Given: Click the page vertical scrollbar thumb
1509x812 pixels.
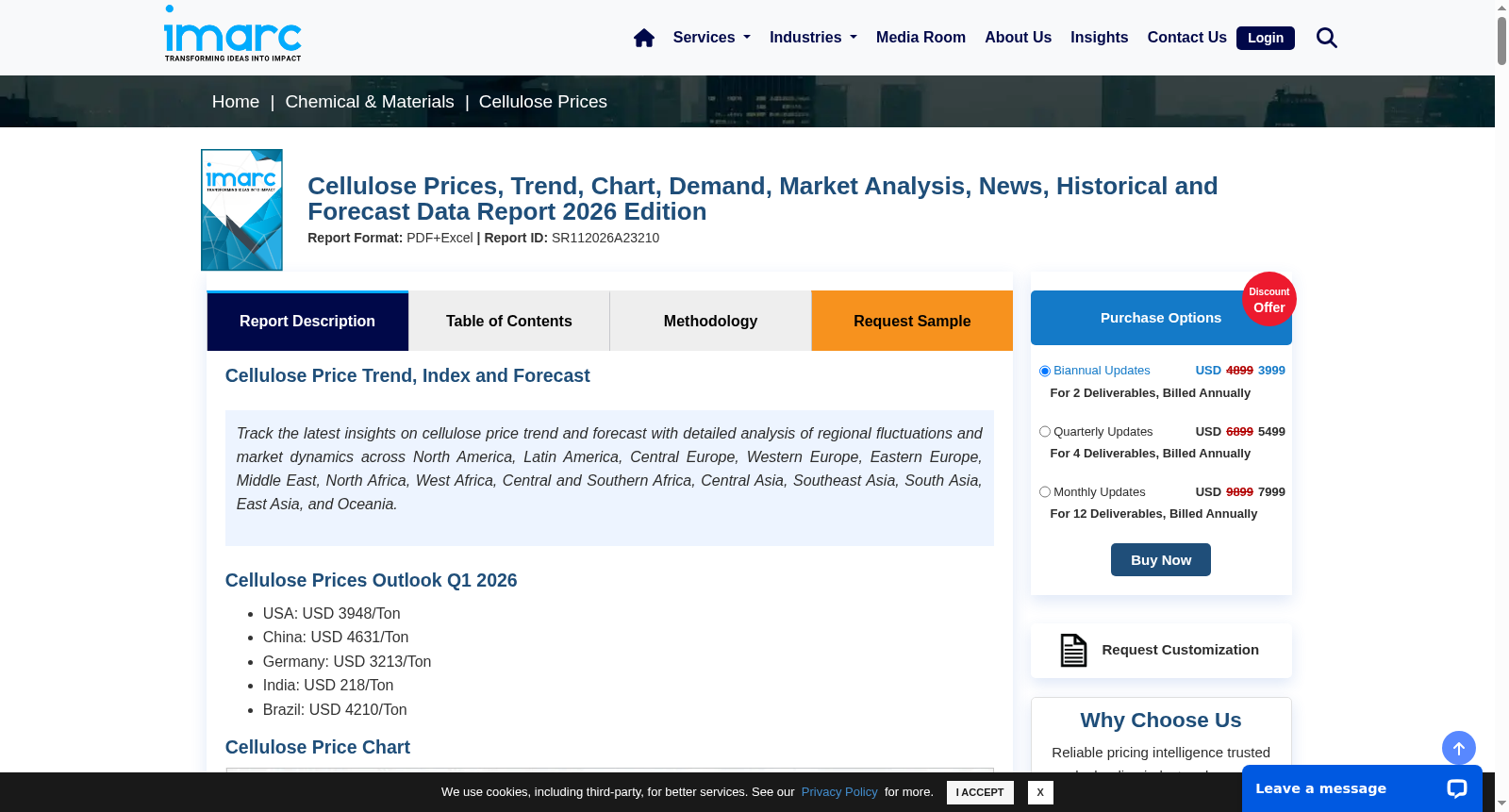Looking at the screenshot, I should click(1501, 41).
